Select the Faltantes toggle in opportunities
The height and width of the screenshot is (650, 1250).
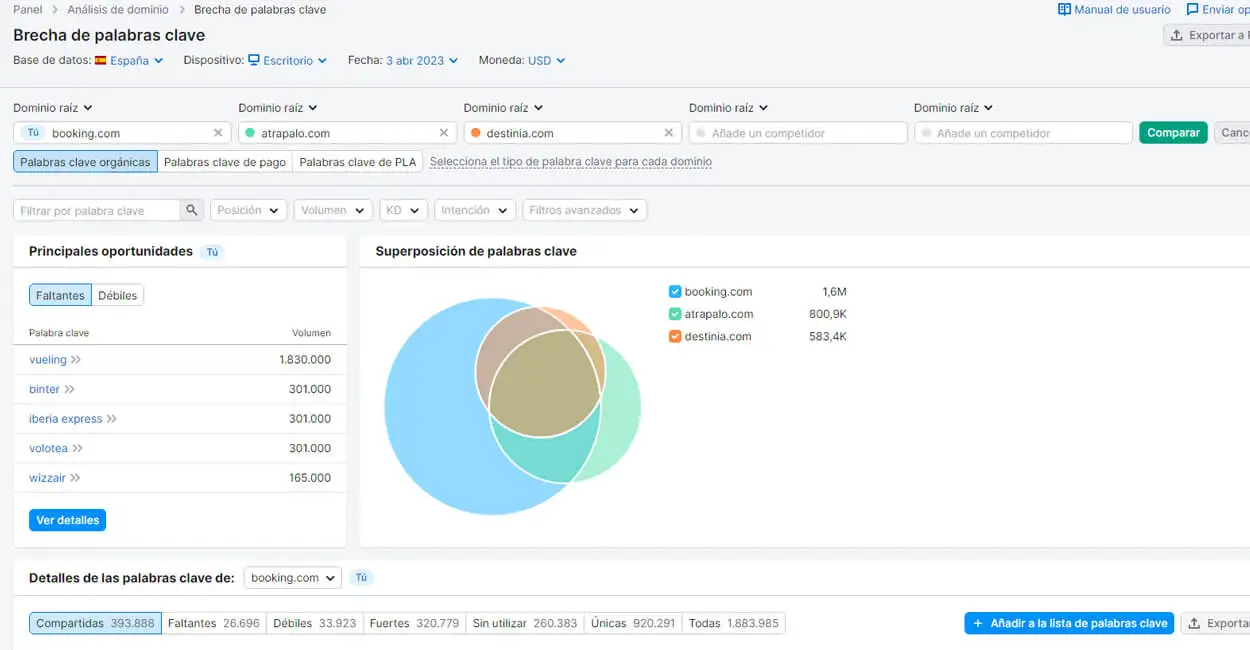tap(60, 295)
